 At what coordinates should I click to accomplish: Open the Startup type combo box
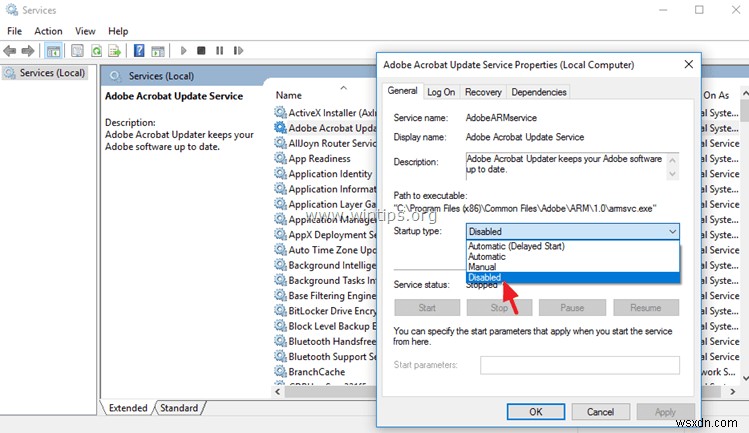[572, 231]
